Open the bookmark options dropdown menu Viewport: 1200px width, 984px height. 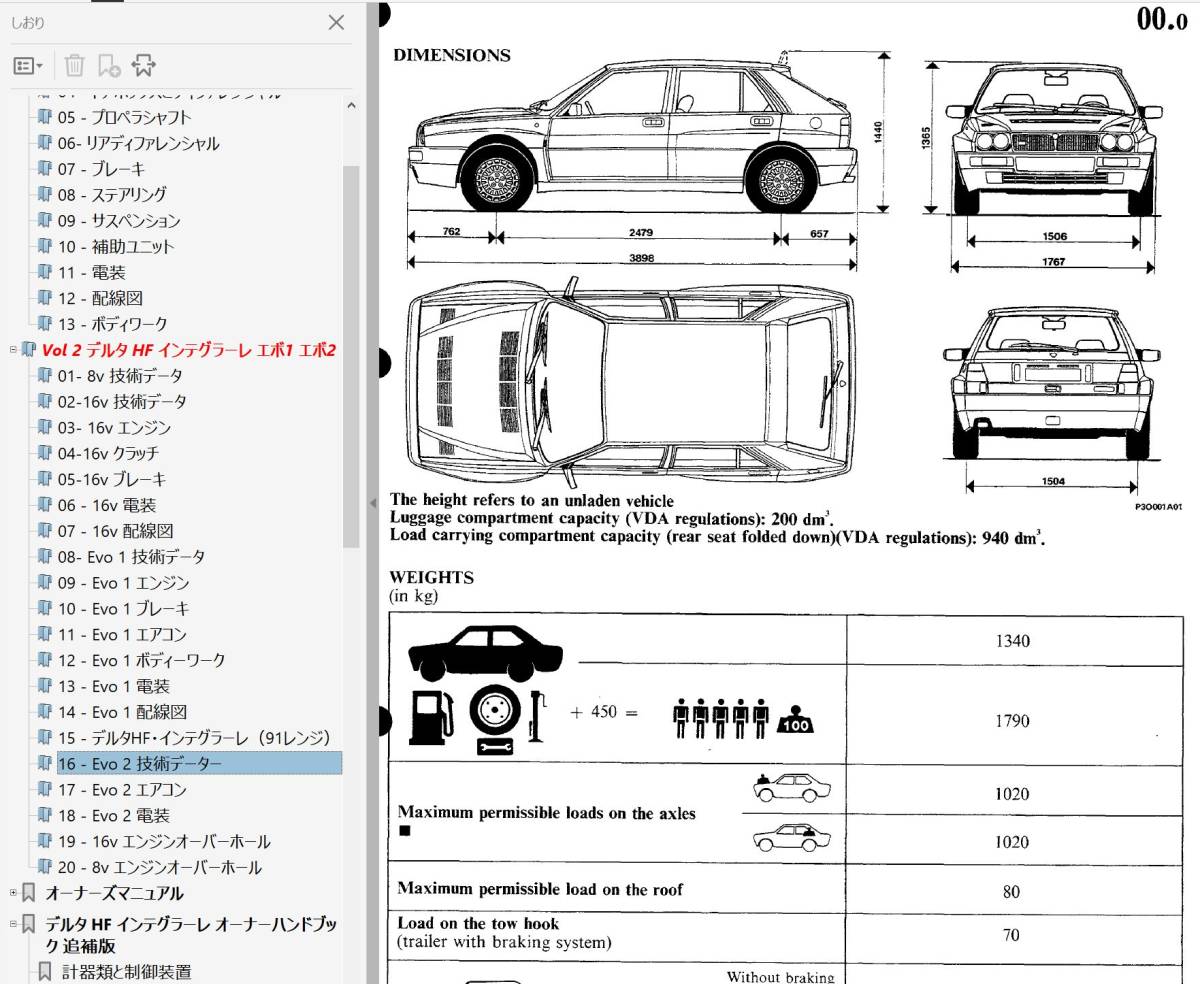pos(28,66)
